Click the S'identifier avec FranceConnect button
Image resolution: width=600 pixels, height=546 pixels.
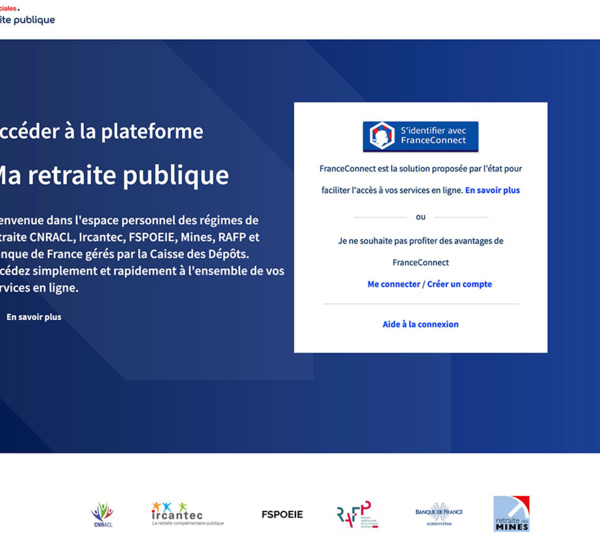coord(420,136)
